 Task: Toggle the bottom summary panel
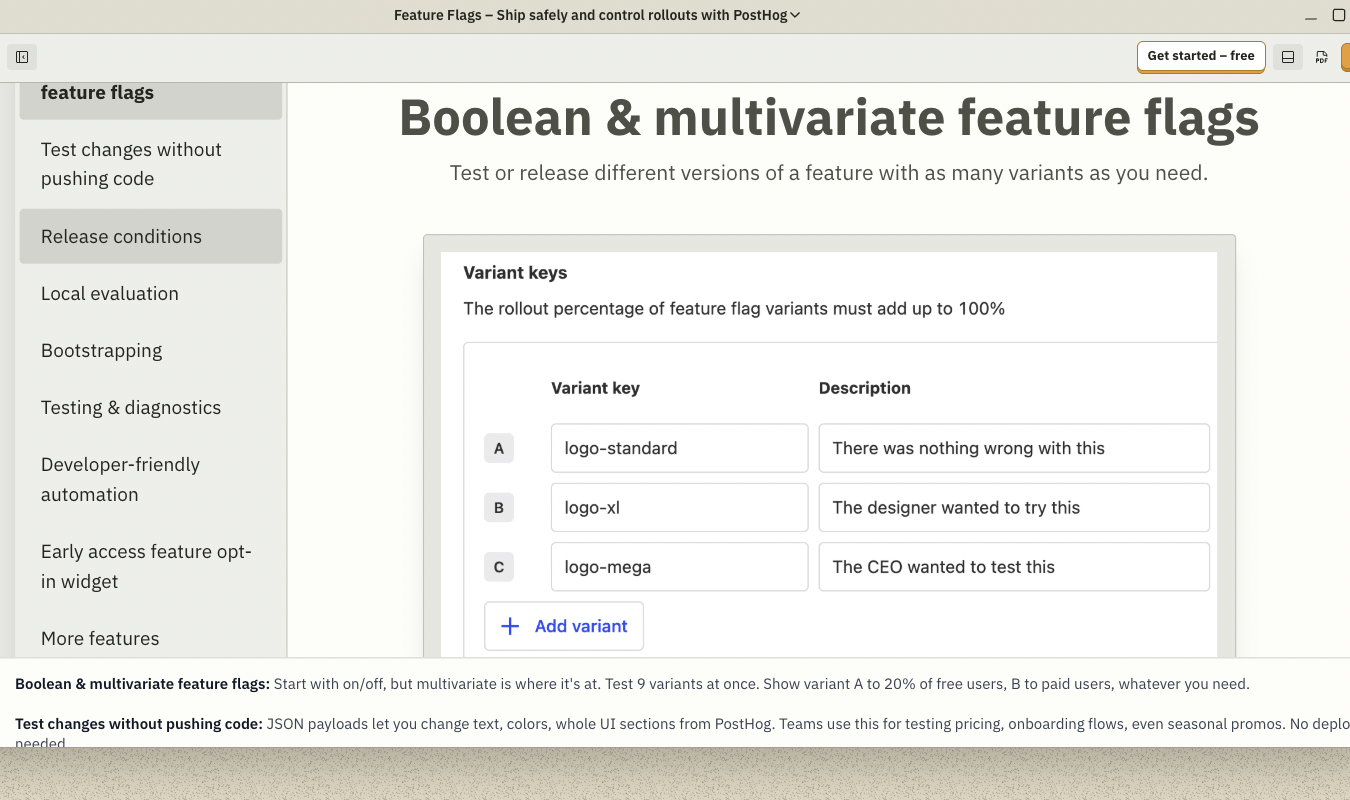pos(1287,57)
